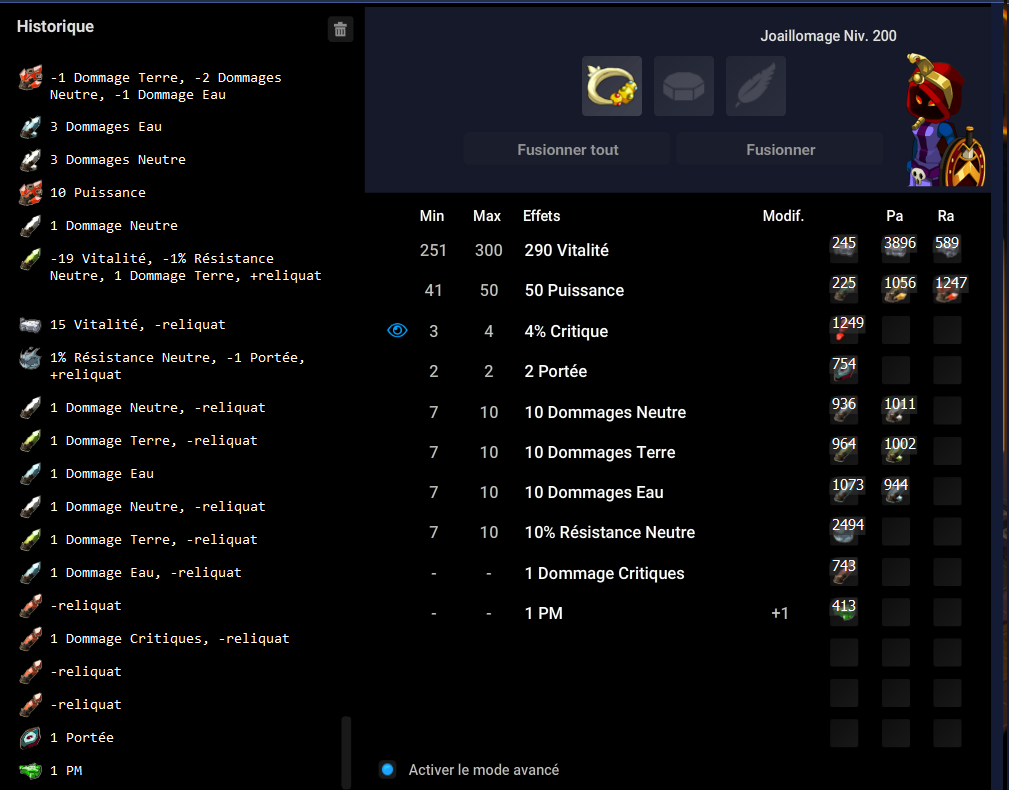Viewport: 1009px width, 790px height.
Task: Click the green rune icon beside '1 PM' history
Action: click(x=30, y=770)
